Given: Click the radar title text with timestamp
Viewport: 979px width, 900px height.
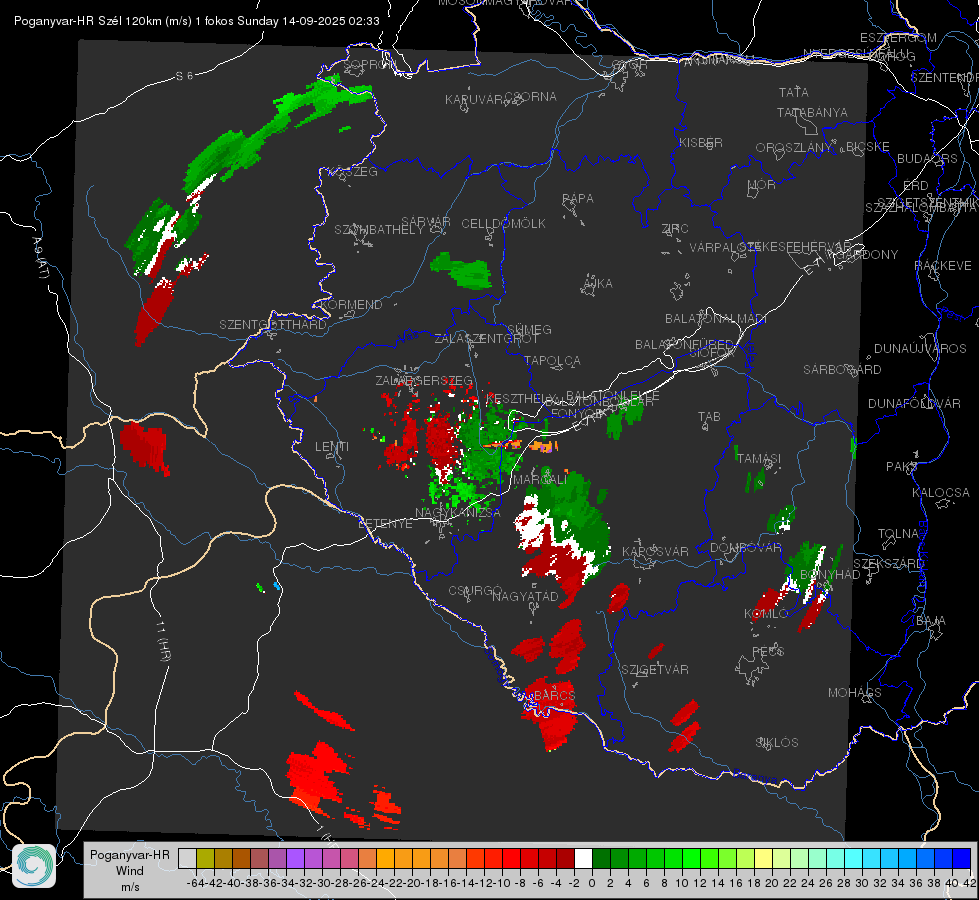Looking at the screenshot, I should 197,21.
